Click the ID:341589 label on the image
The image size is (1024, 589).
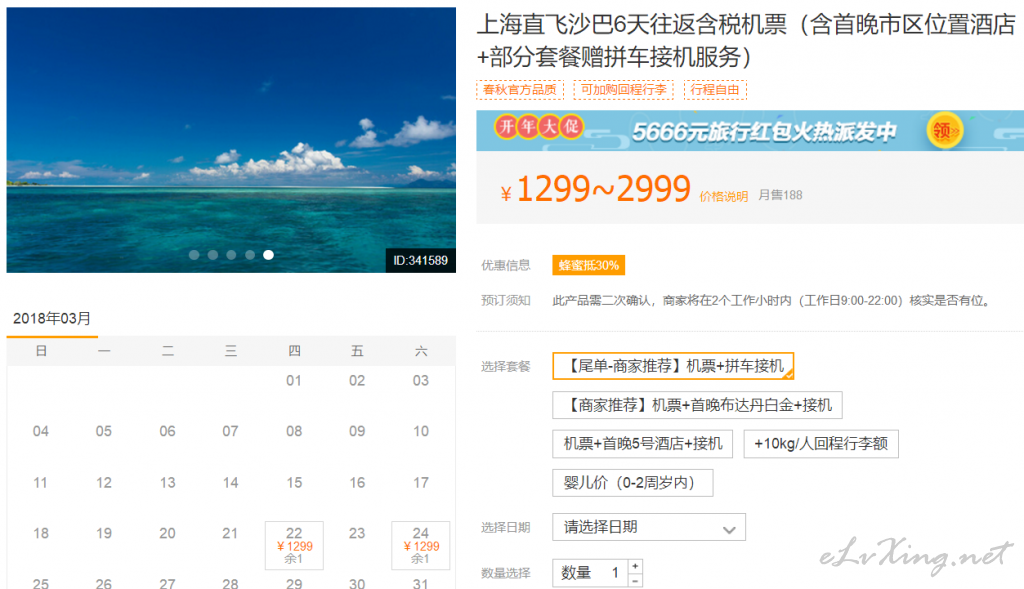pos(421,261)
